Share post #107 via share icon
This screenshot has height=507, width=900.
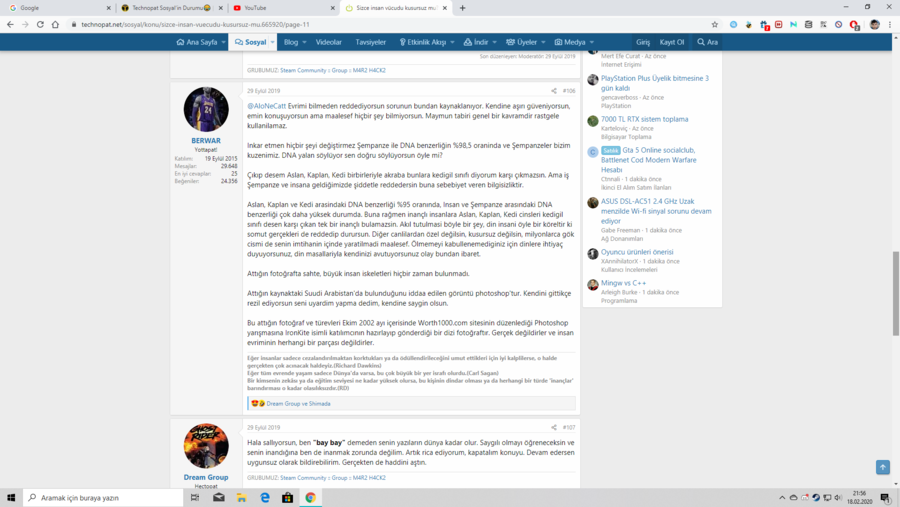coord(554,427)
